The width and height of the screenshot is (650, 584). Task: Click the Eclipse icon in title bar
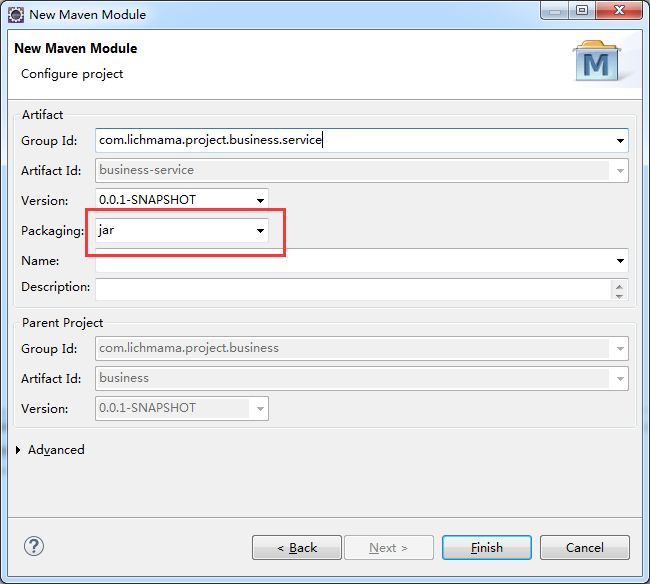coord(16,15)
